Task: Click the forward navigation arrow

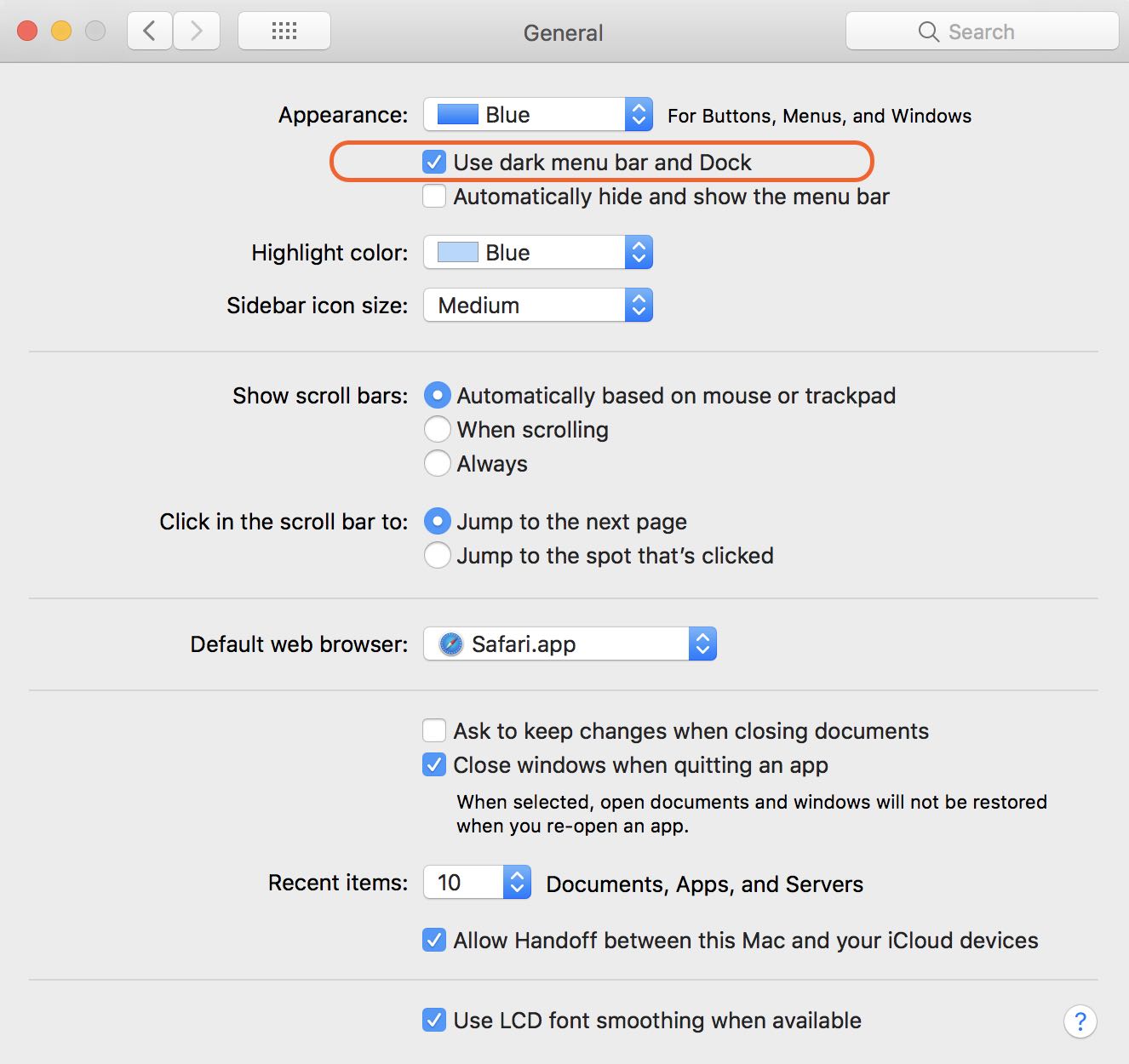Action: [197, 31]
